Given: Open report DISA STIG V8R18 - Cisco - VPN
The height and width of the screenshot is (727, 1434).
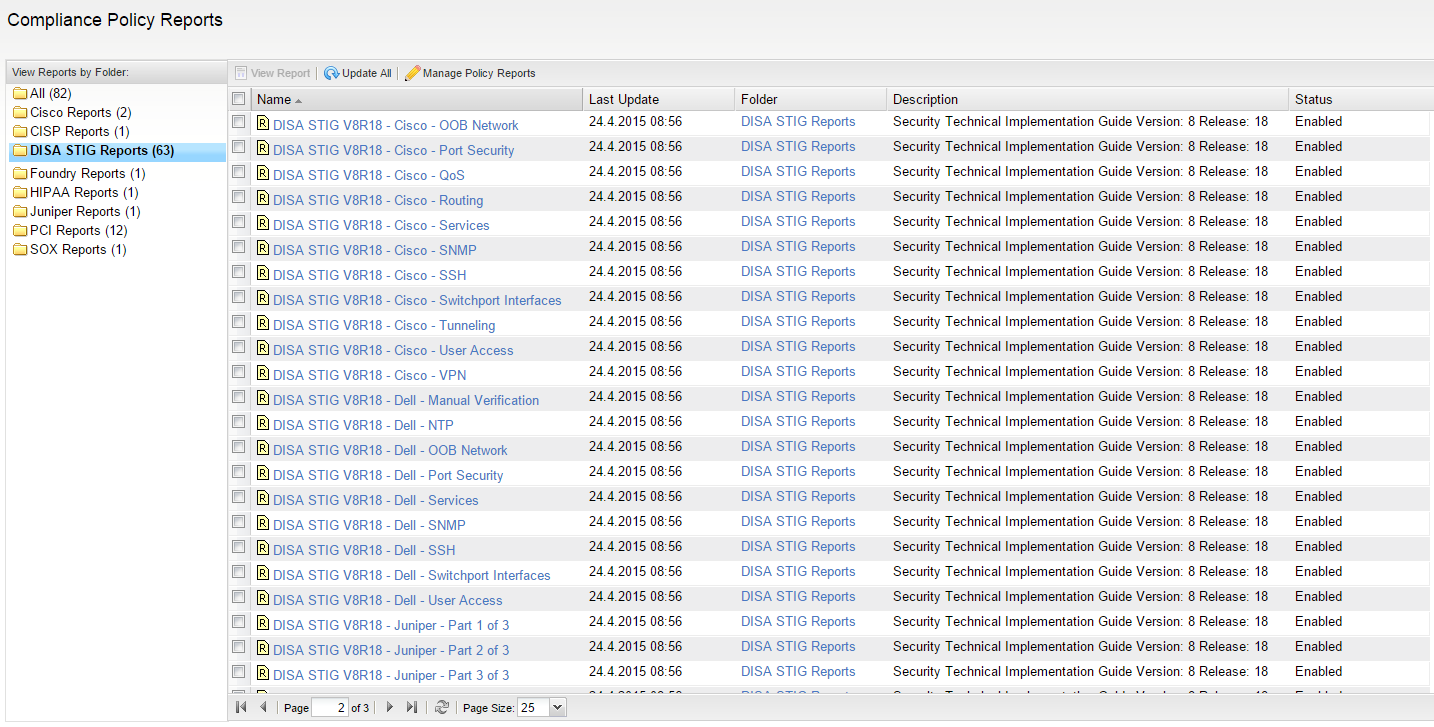Looking at the screenshot, I should tap(370, 375).
